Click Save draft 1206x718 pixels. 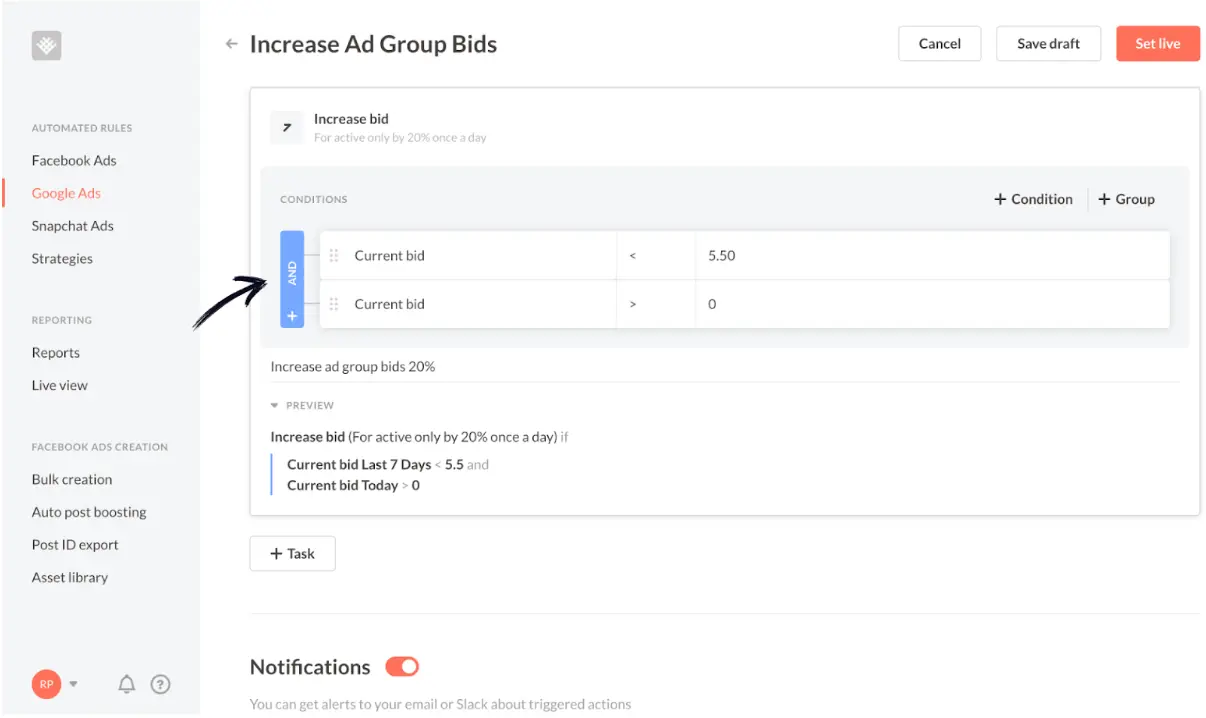[x=1048, y=43]
